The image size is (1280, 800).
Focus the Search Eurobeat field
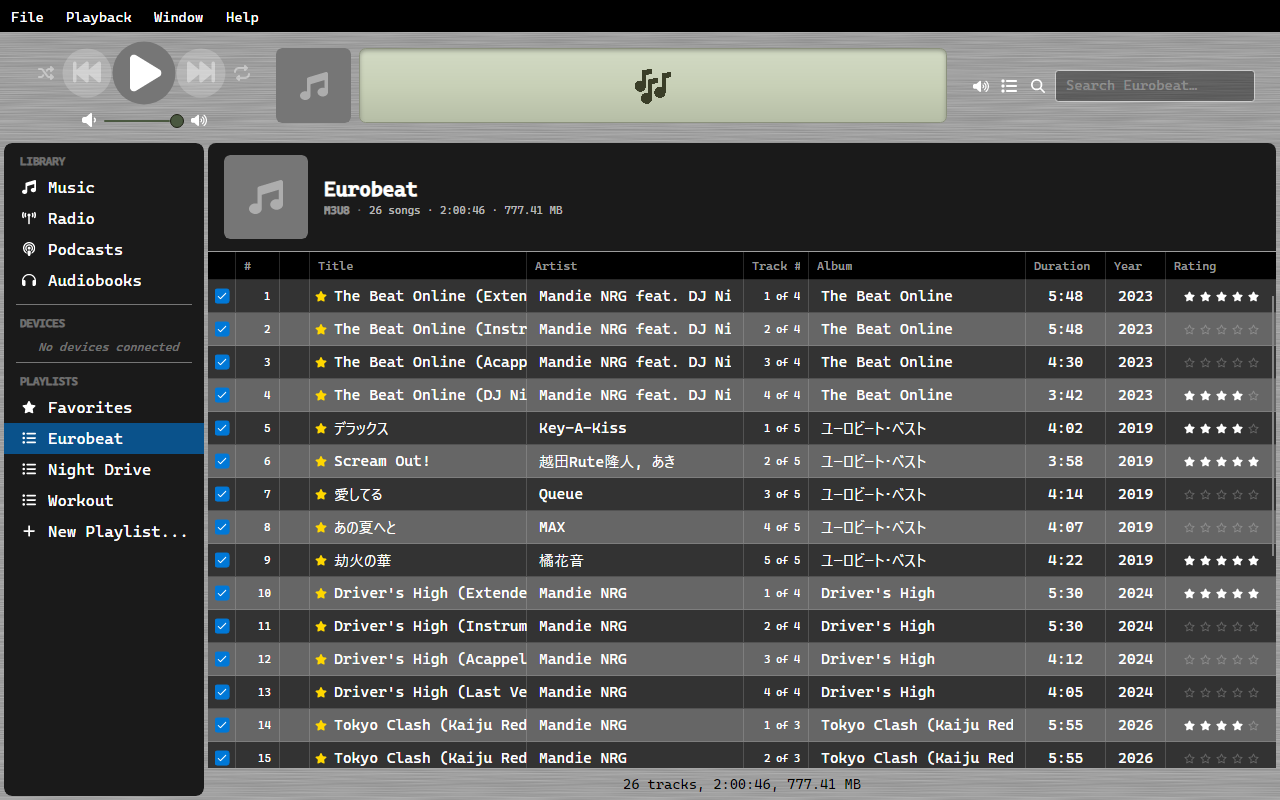tap(1155, 86)
